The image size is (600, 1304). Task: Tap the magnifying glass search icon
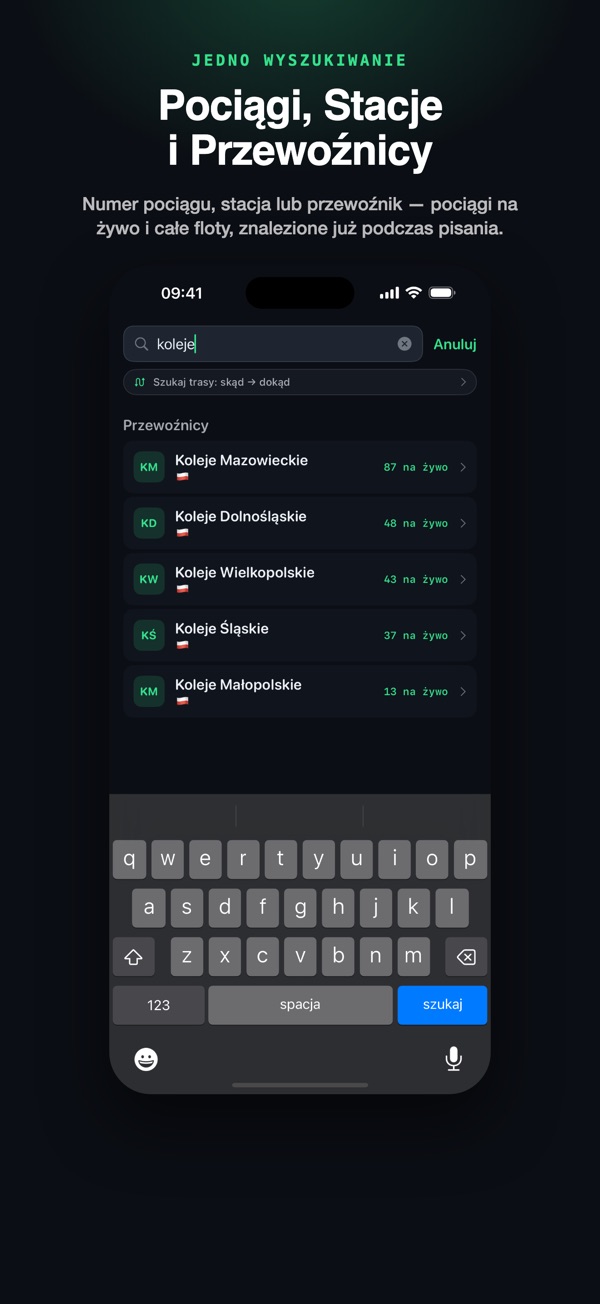141,344
